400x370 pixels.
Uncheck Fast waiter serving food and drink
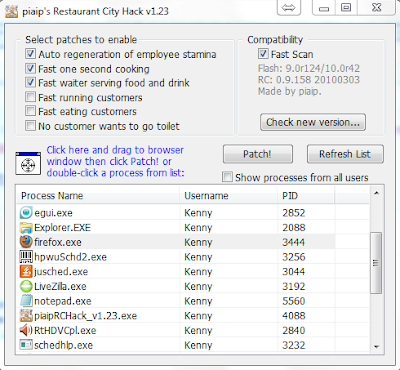click(x=30, y=82)
